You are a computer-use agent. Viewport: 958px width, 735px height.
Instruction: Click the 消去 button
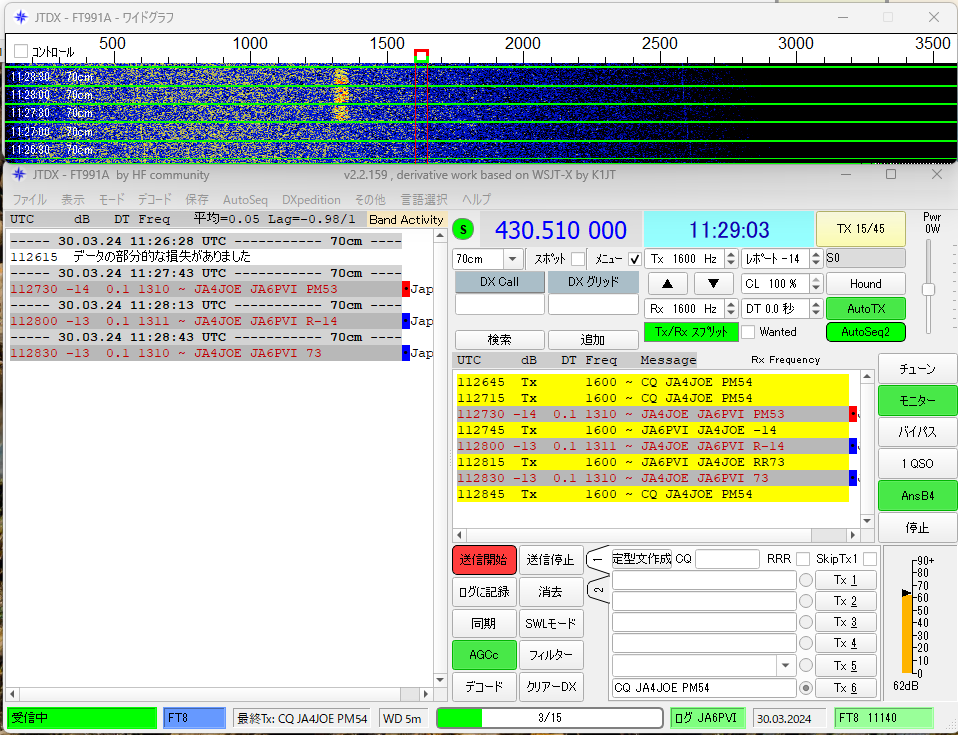pyautogui.click(x=550, y=591)
